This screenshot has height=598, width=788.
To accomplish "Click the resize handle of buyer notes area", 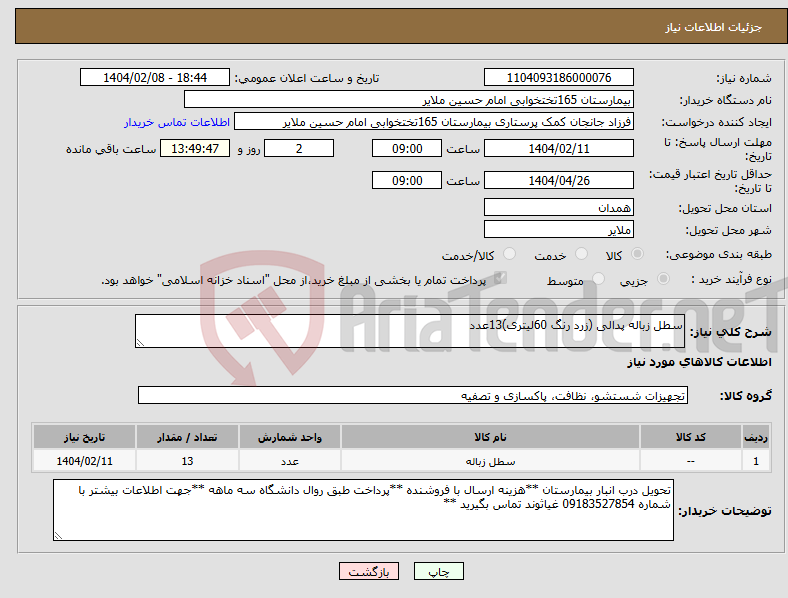I will click(58, 536).
